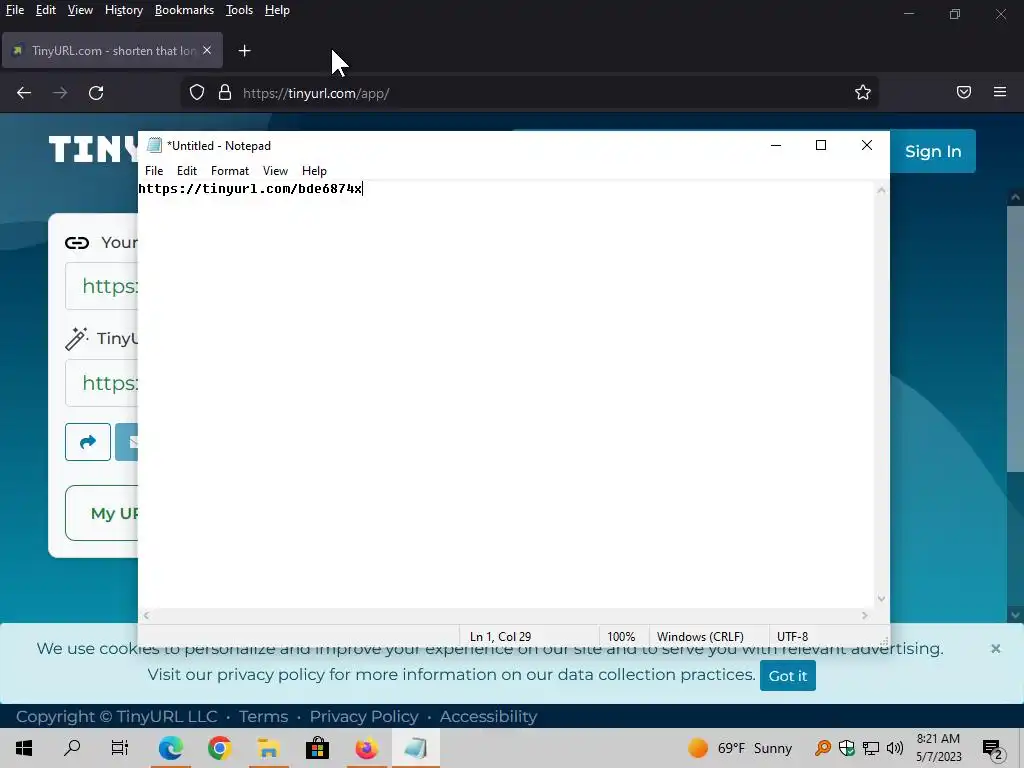Open Windows taskbar search
The height and width of the screenshot is (768, 1024).
(72, 748)
